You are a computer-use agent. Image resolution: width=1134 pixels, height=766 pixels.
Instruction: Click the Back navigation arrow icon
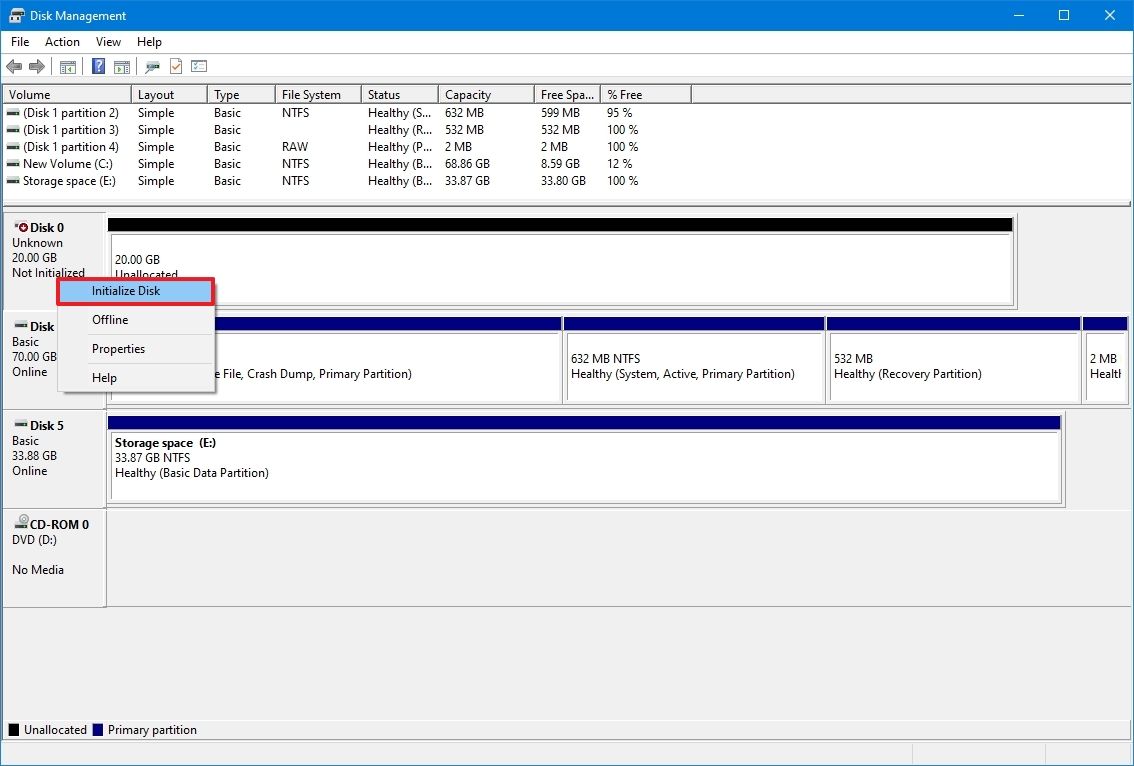tap(14, 66)
